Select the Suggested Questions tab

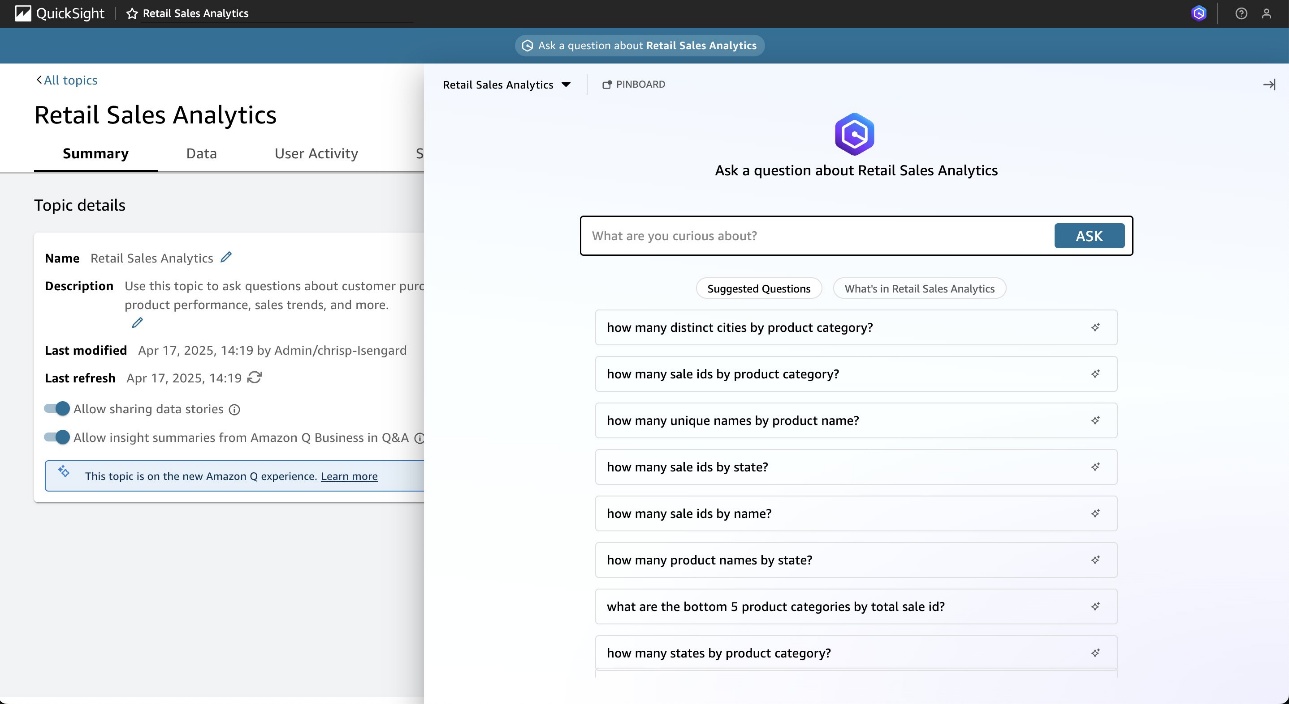(x=759, y=288)
